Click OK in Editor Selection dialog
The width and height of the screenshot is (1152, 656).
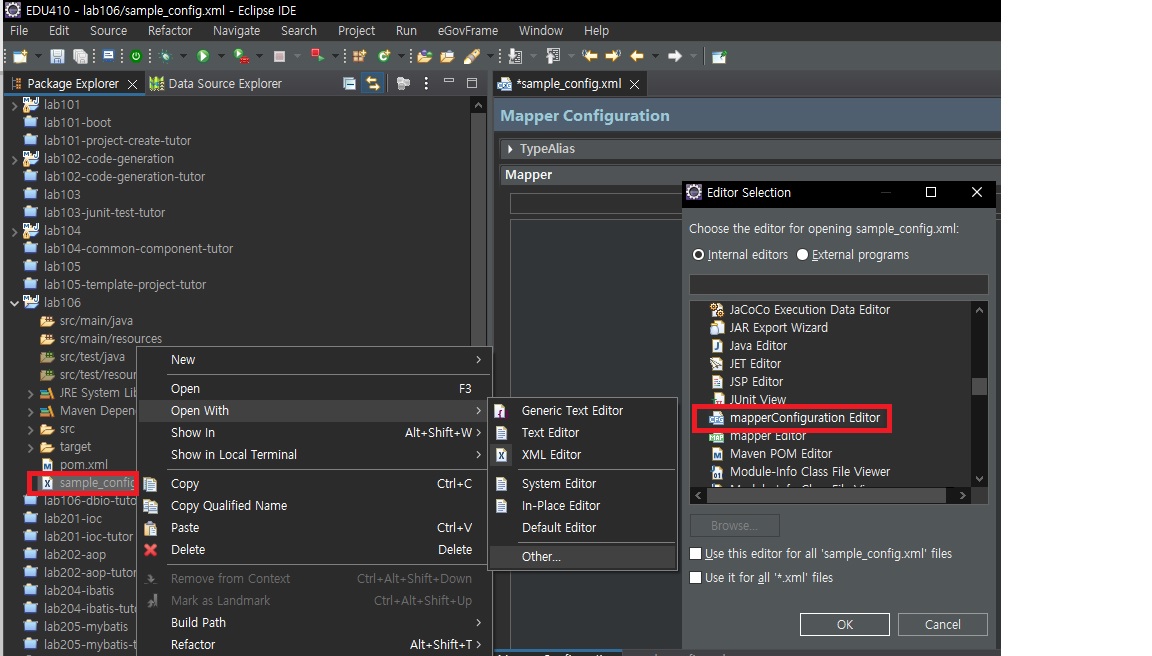click(x=844, y=624)
